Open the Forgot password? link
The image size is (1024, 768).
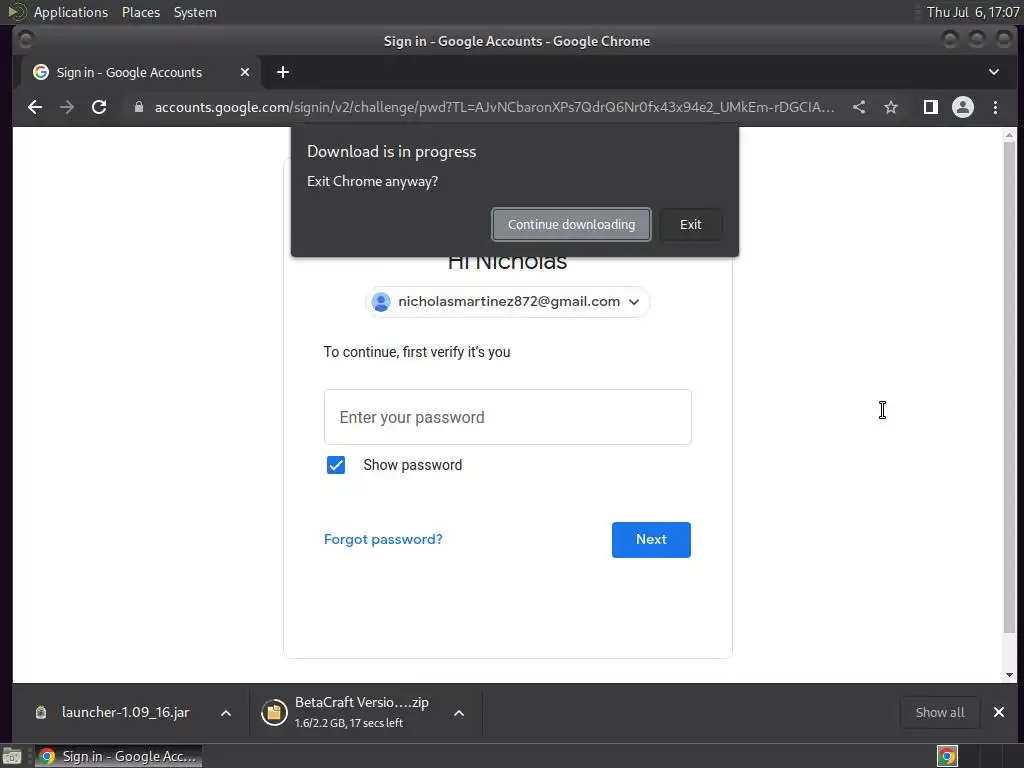(383, 539)
